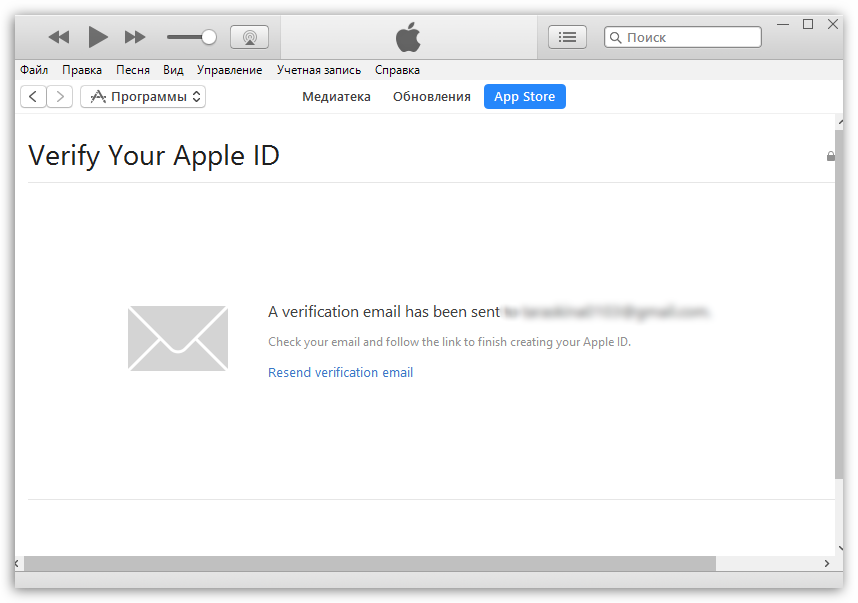Switch to the Обновления tab
The width and height of the screenshot is (858, 603).
pos(431,97)
